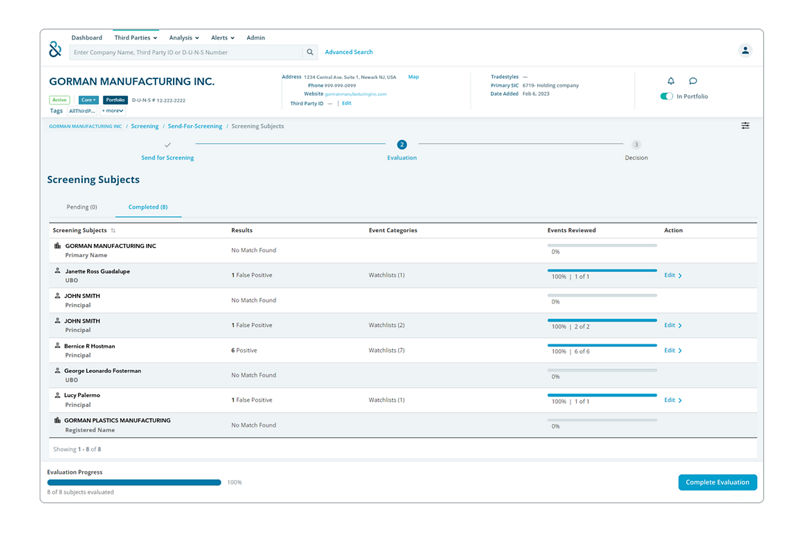Open the comments speech bubble icon
Screen dimensions: 800x533
(x=693, y=81)
